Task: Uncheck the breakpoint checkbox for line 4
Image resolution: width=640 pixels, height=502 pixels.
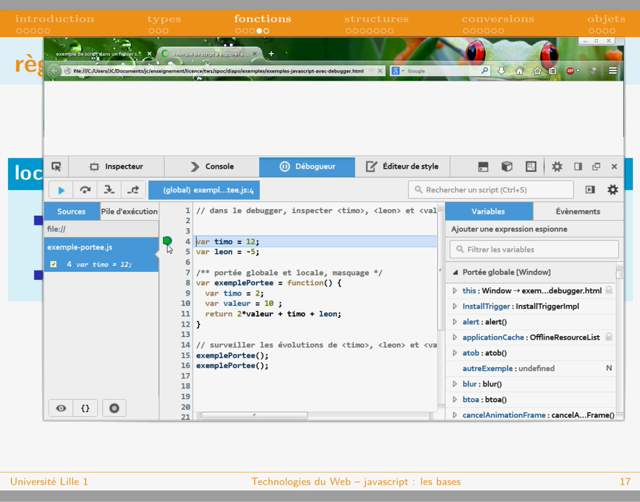Action: [54, 265]
